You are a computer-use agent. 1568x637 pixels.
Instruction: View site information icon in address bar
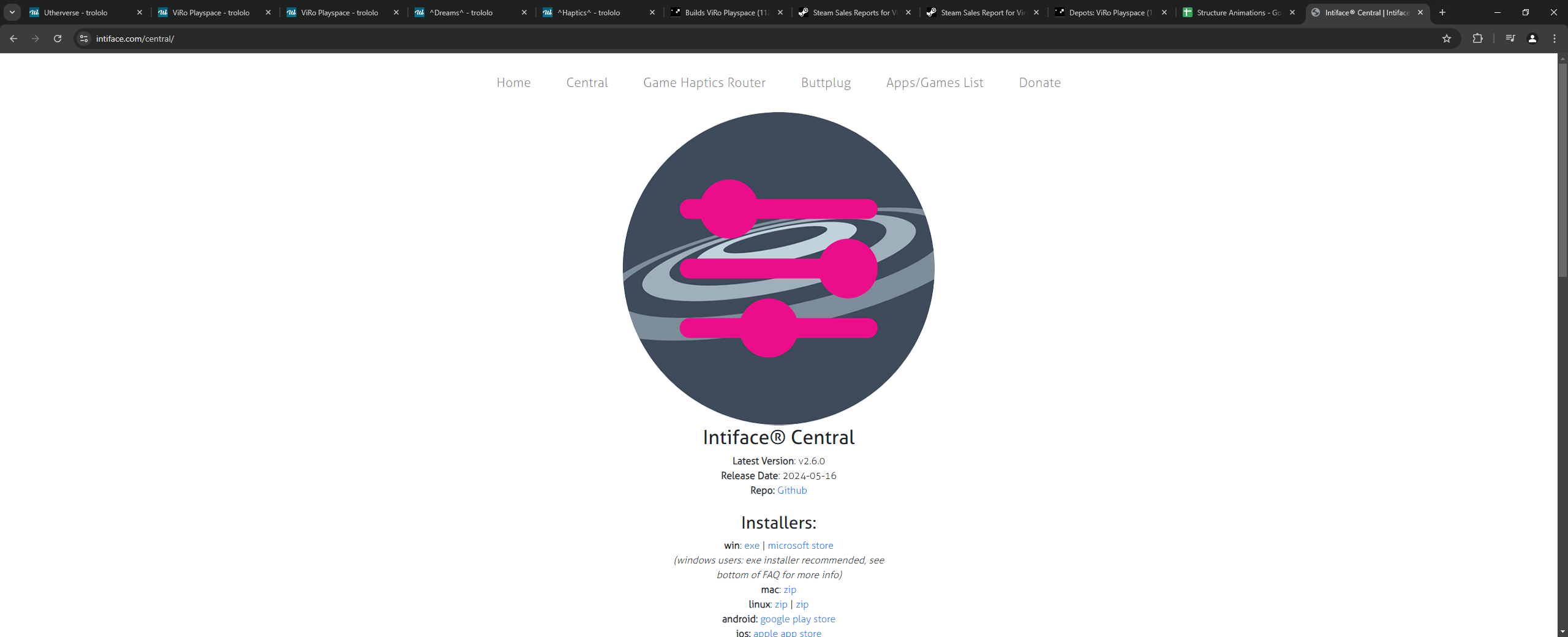pos(84,39)
